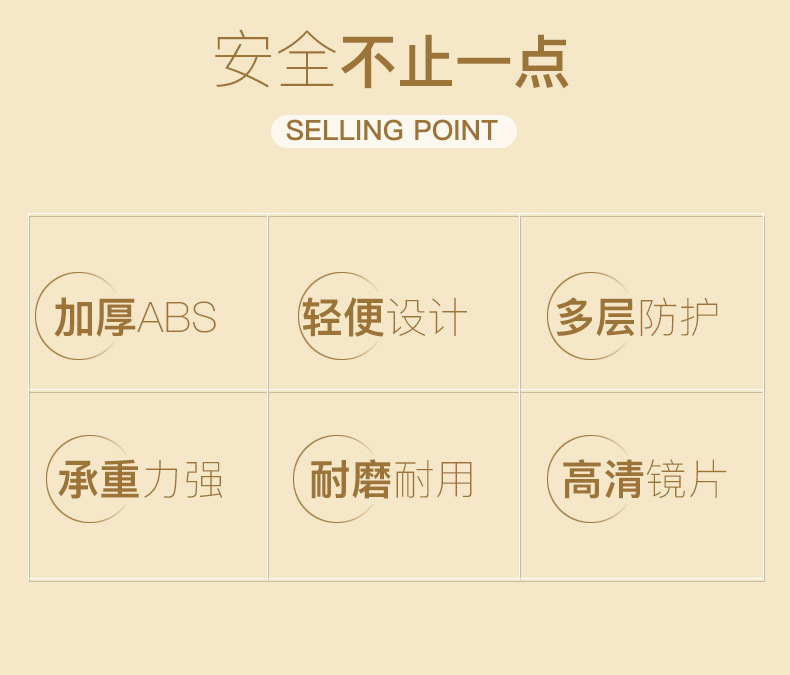This screenshot has width=790, height=675.
Task: Select the 镜片 text after 高清
Action: [x=686, y=480]
